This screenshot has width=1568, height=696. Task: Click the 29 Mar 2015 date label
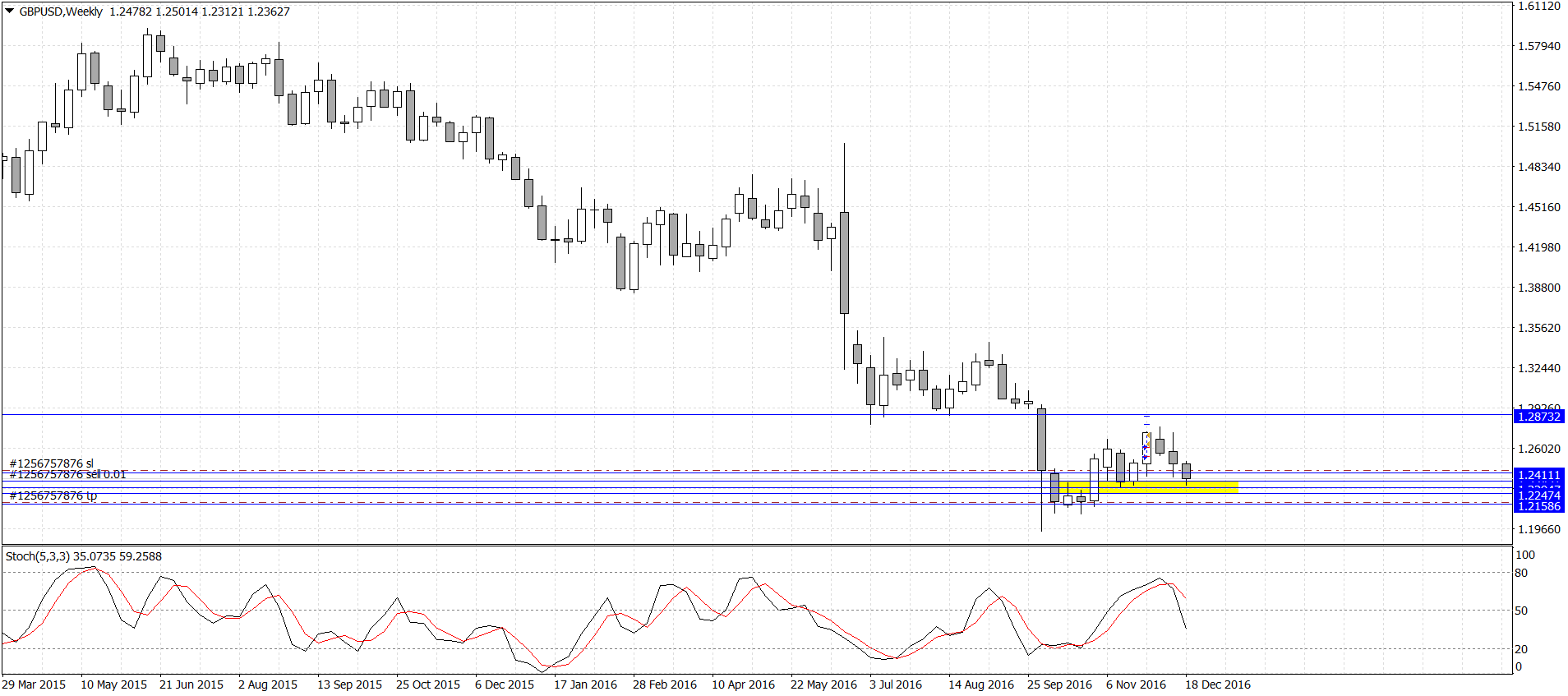pos(34,684)
